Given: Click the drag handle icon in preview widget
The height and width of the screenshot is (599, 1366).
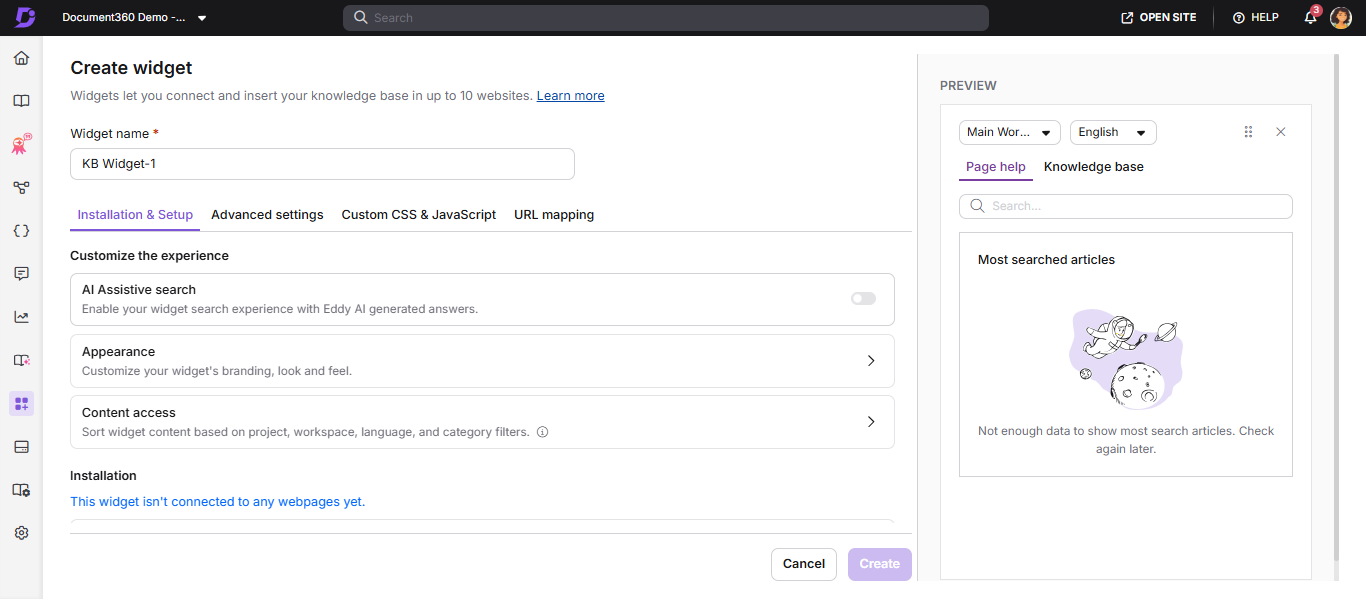Looking at the screenshot, I should [x=1248, y=132].
